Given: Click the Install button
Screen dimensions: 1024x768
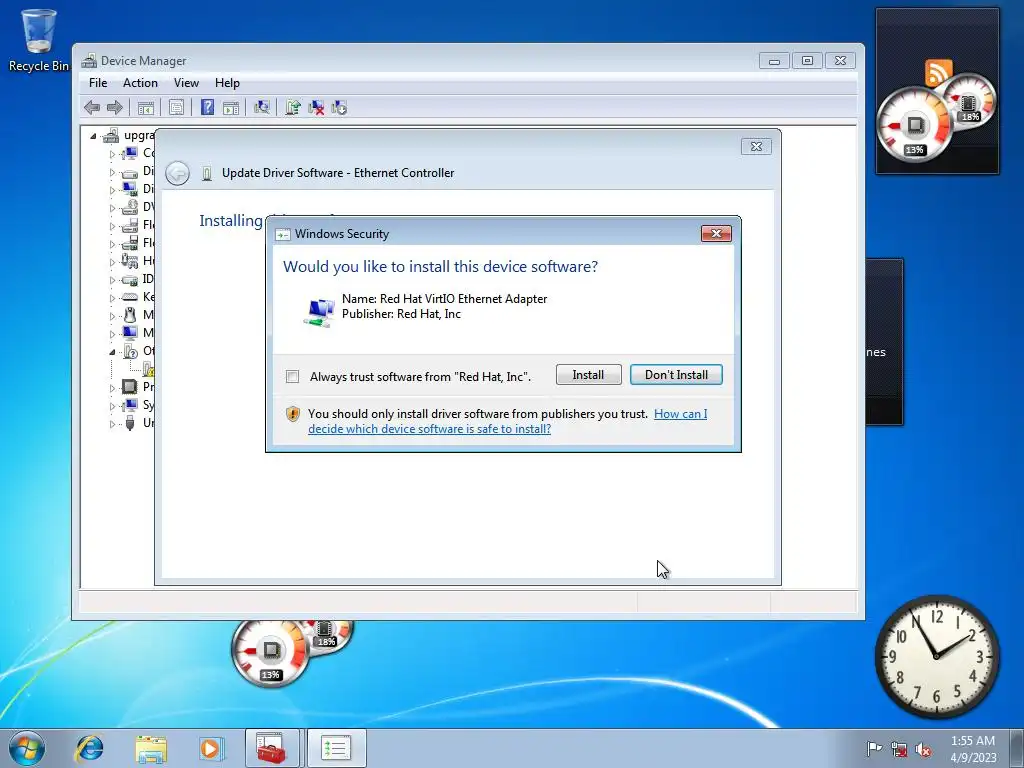Looking at the screenshot, I should tap(588, 375).
